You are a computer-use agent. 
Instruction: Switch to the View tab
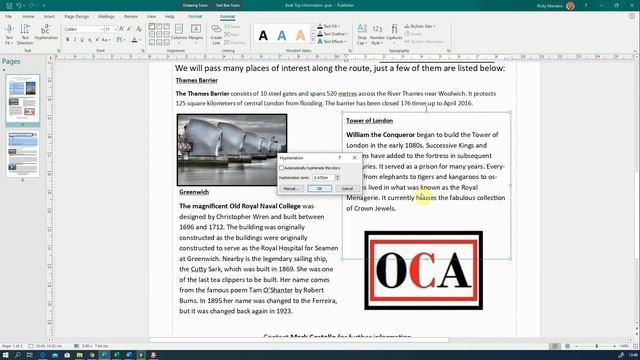pos(151,17)
